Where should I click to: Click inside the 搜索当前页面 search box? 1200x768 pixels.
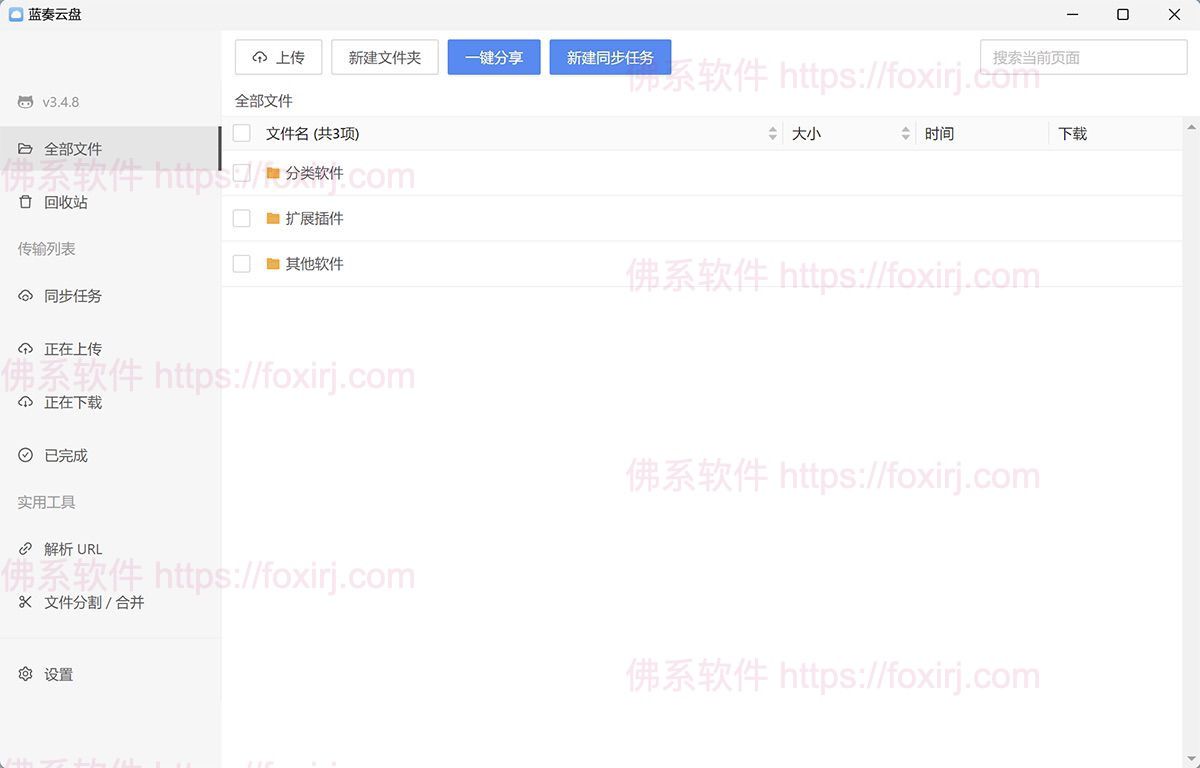pyautogui.click(x=1080, y=57)
